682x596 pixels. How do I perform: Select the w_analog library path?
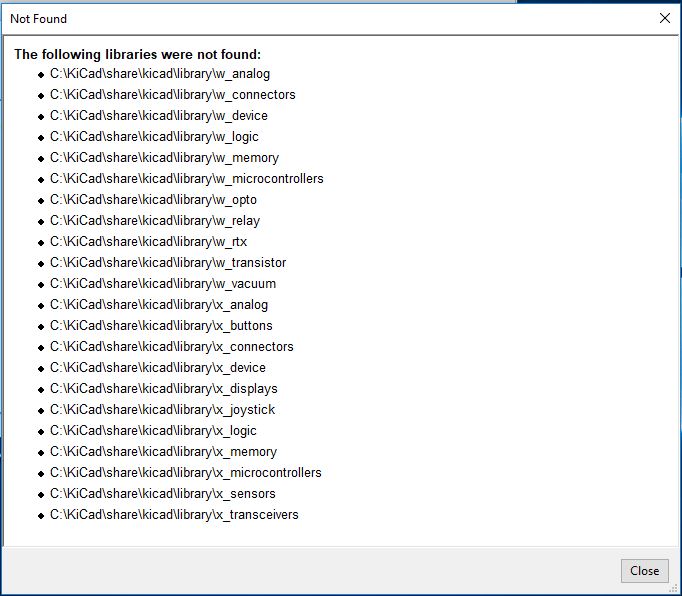[160, 74]
